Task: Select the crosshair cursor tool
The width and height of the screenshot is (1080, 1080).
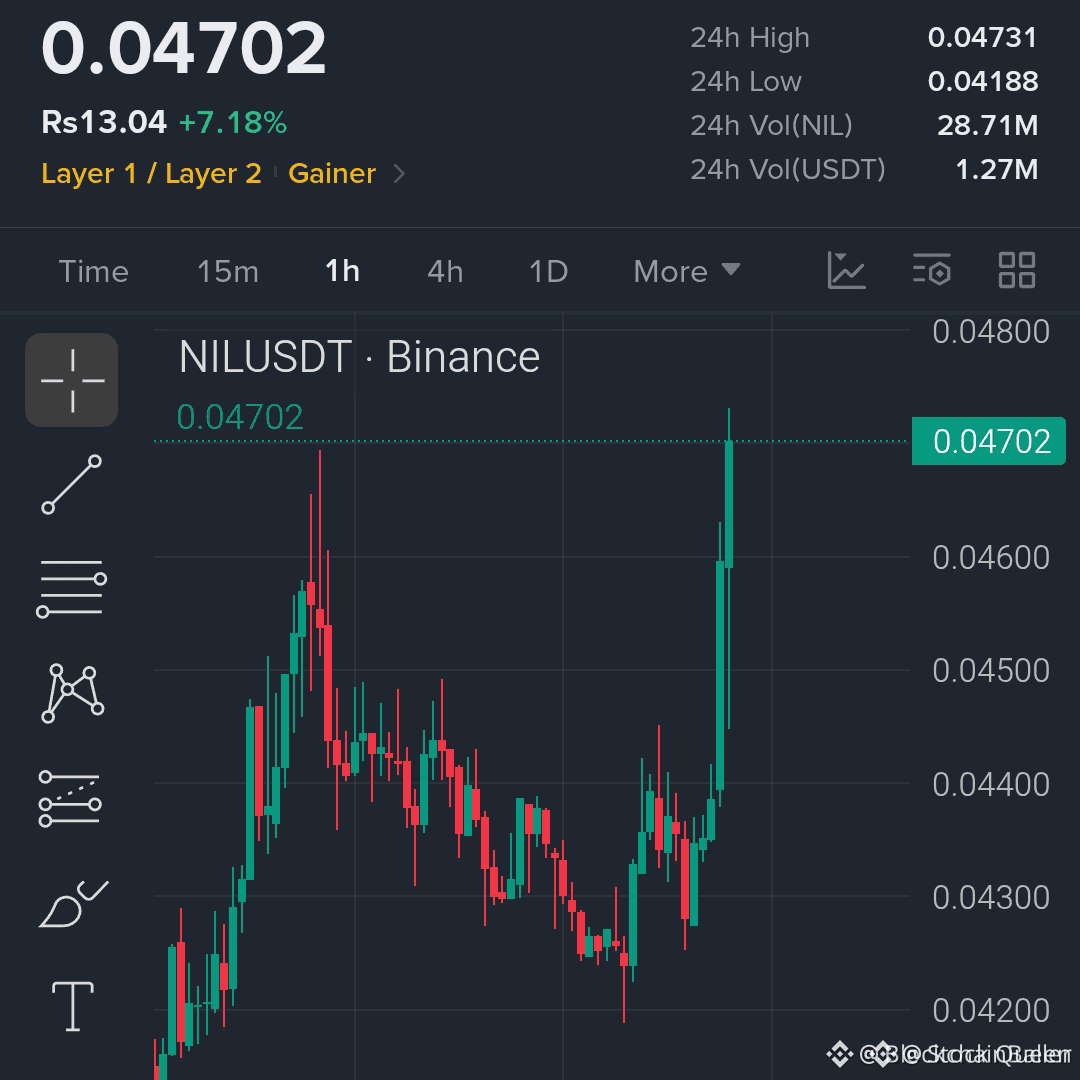Action: tap(72, 380)
